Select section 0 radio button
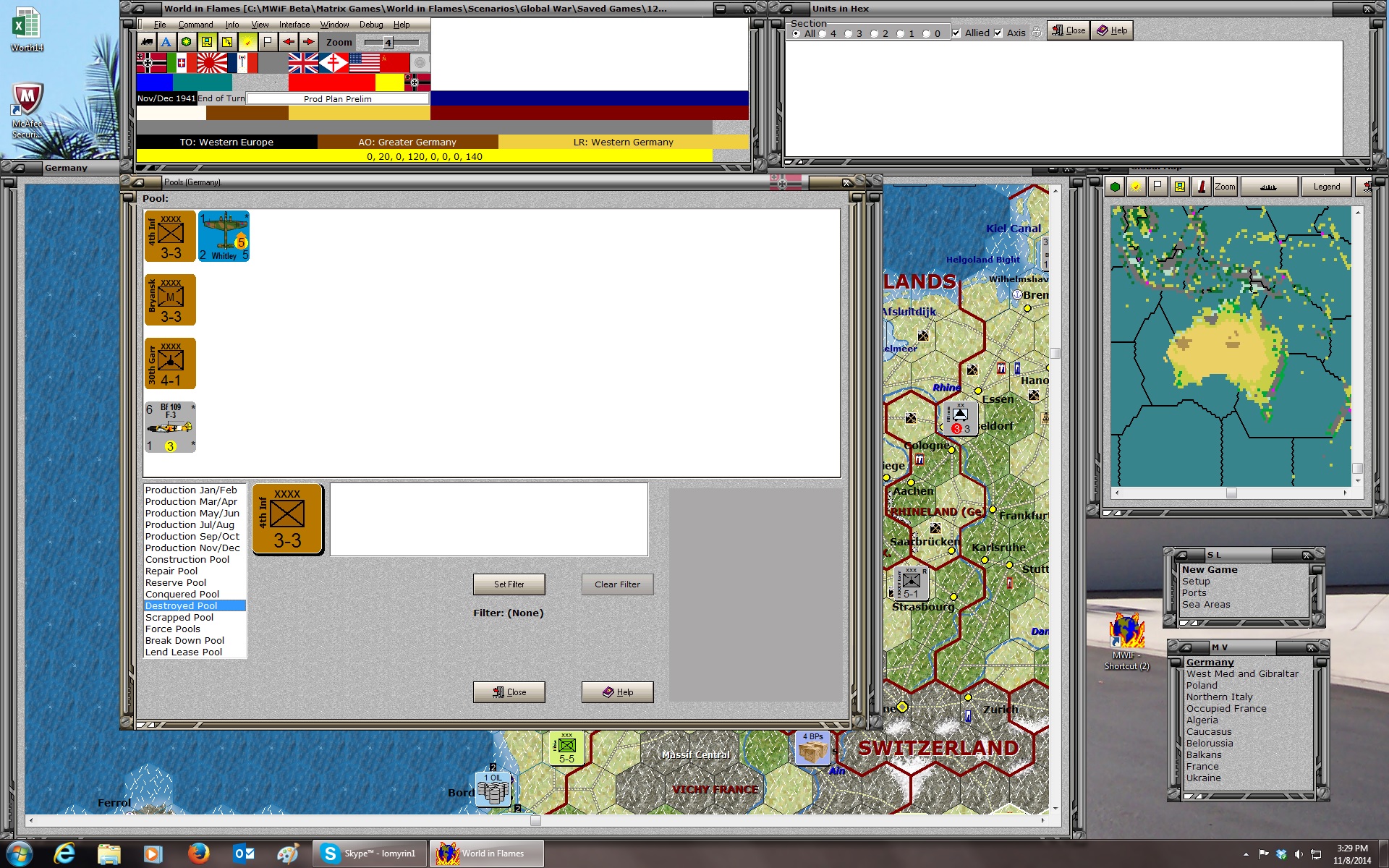Screen dimensions: 1389x868 [x=927, y=34]
